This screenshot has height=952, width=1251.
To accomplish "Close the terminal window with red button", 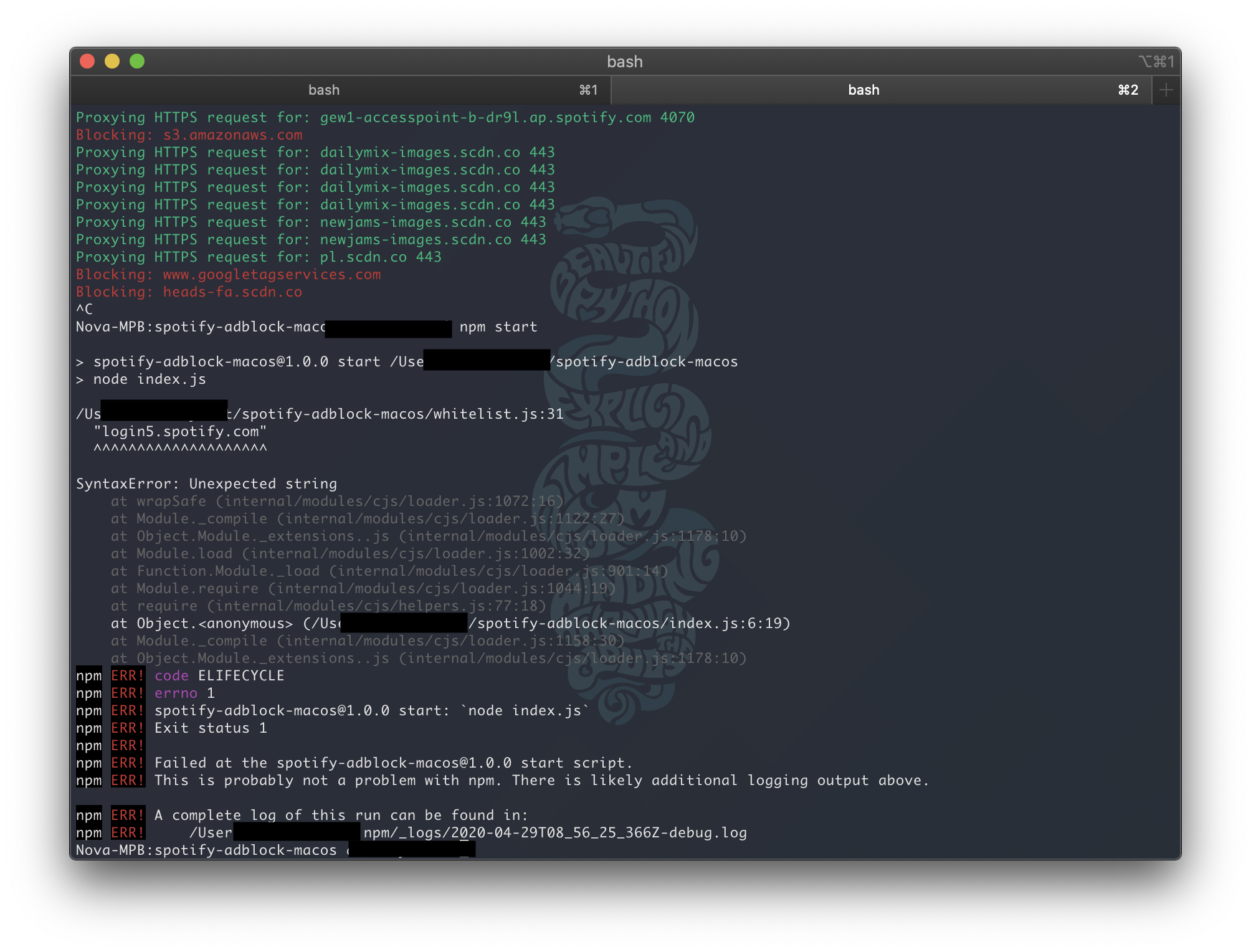I will 87,61.
